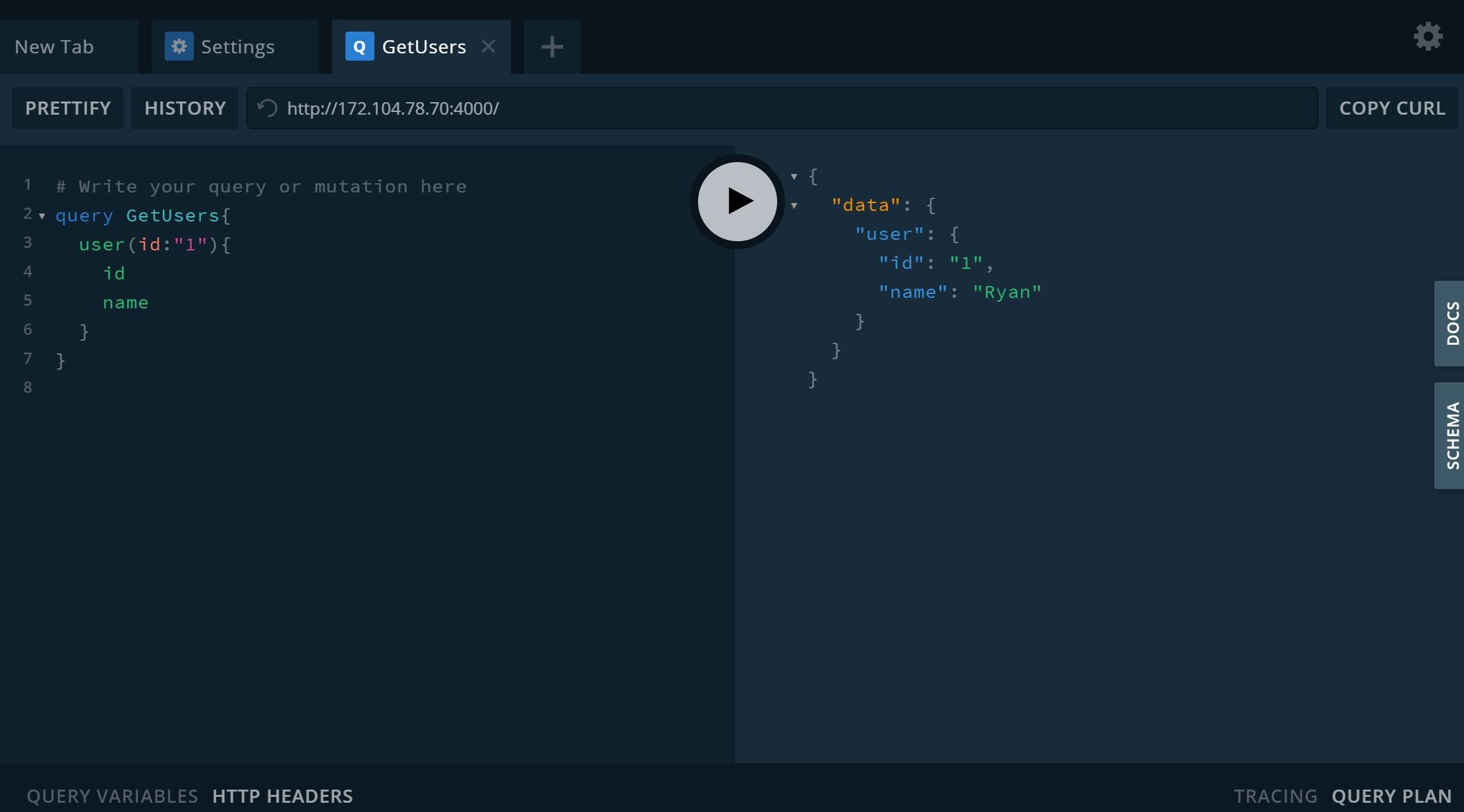
Task: Click the "id": "1" line in response
Action: (x=936, y=263)
